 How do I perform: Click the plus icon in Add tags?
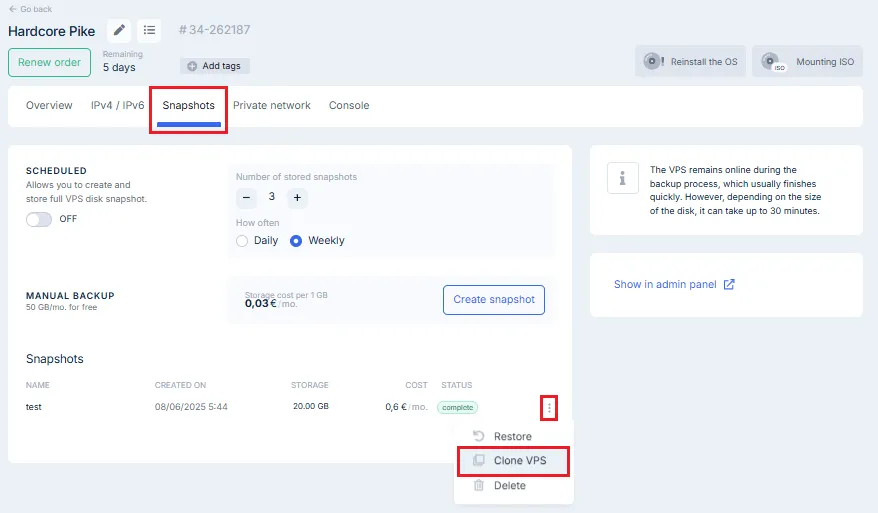(x=192, y=66)
